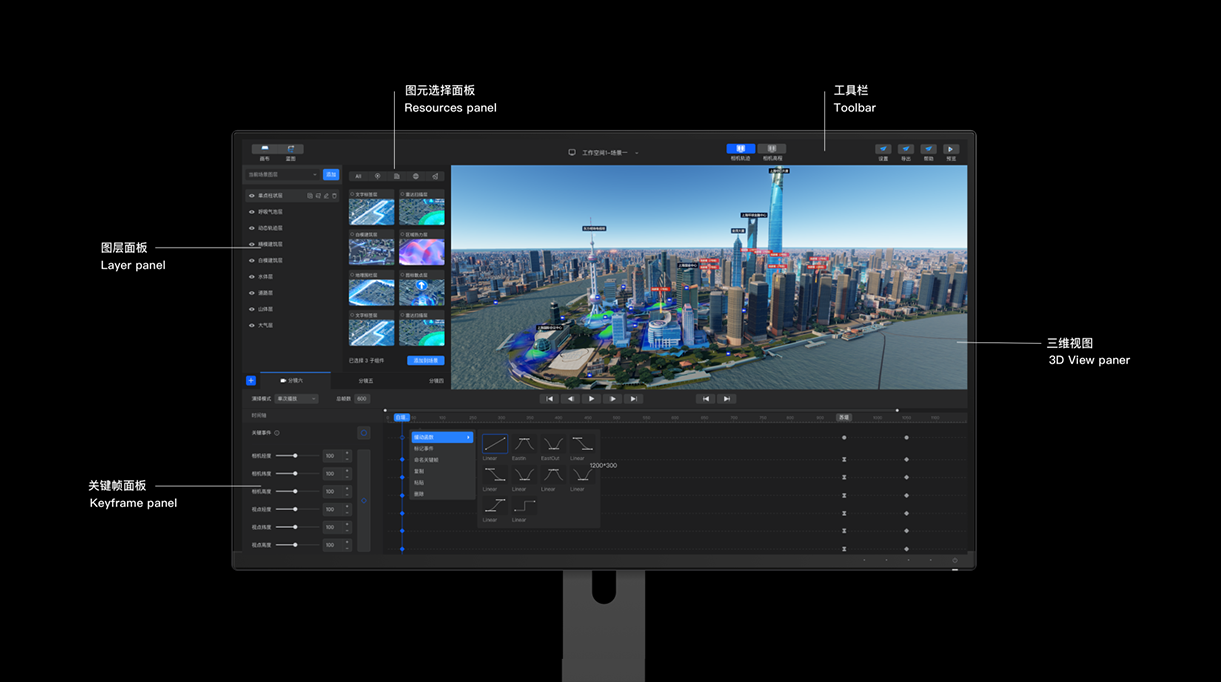Click the 预览 preview icon in toolbar
The image size is (1221, 682).
coord(951,149)
